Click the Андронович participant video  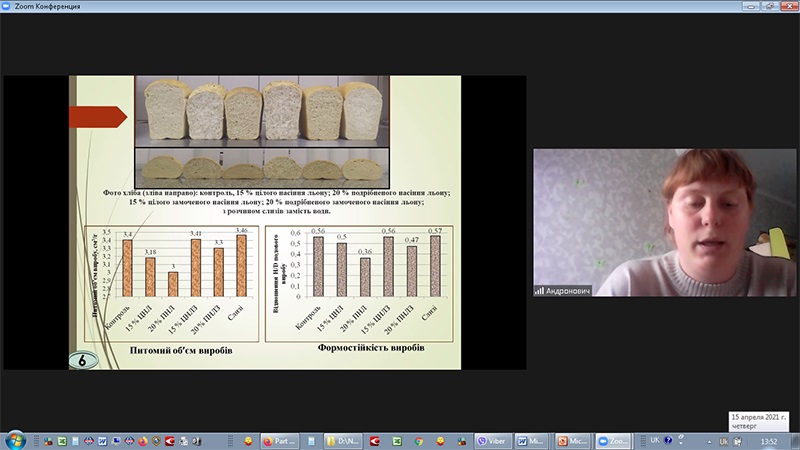point(664,222)
